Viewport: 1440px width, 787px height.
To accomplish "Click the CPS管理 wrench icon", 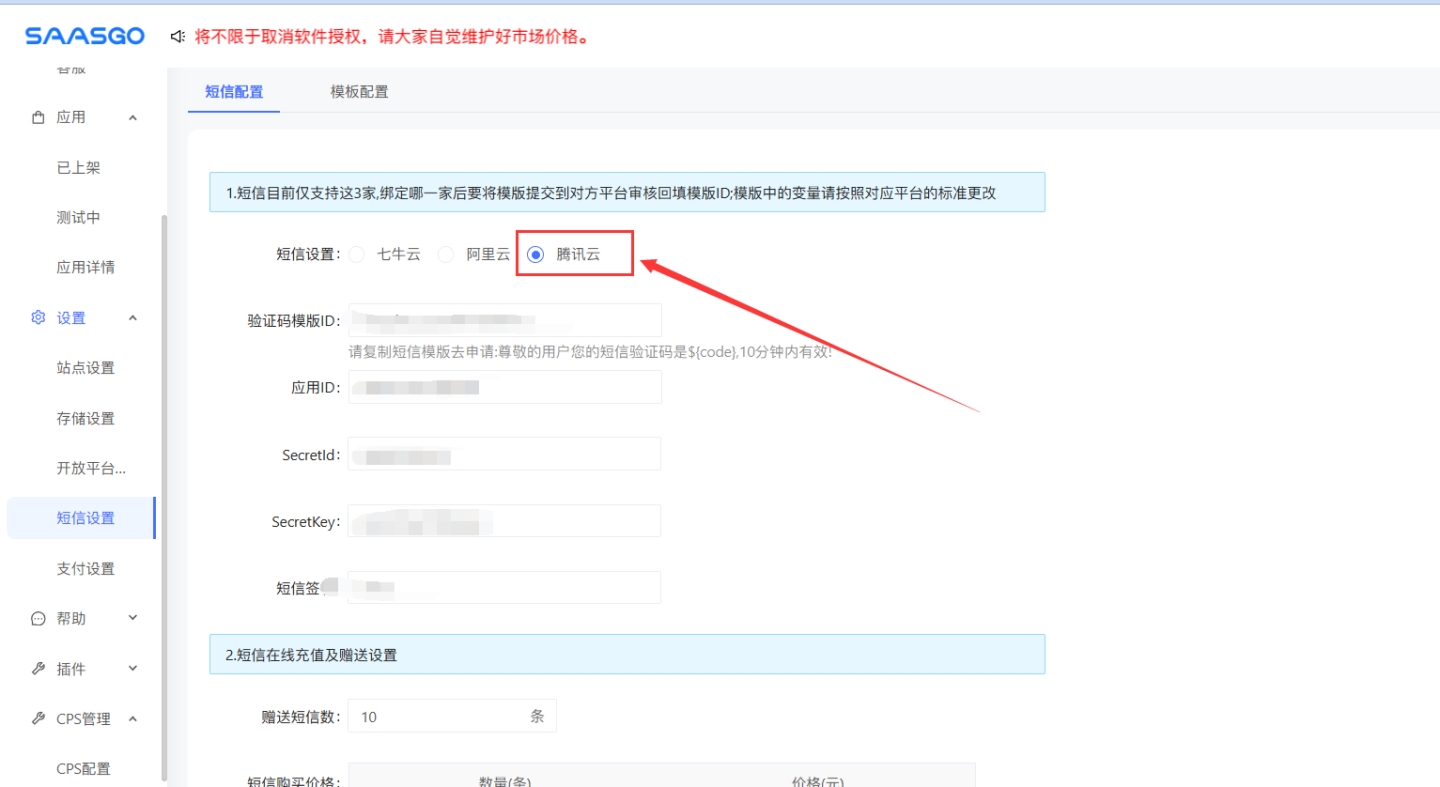I will pos(39,719).
